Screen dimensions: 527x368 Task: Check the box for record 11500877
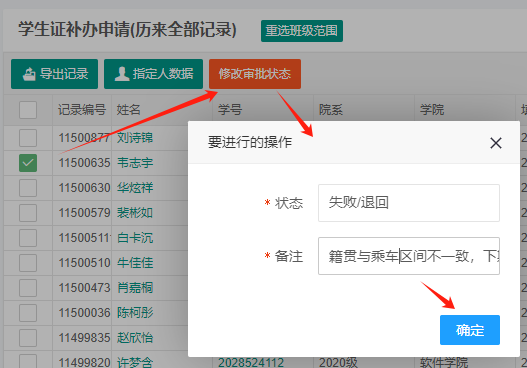28,138
